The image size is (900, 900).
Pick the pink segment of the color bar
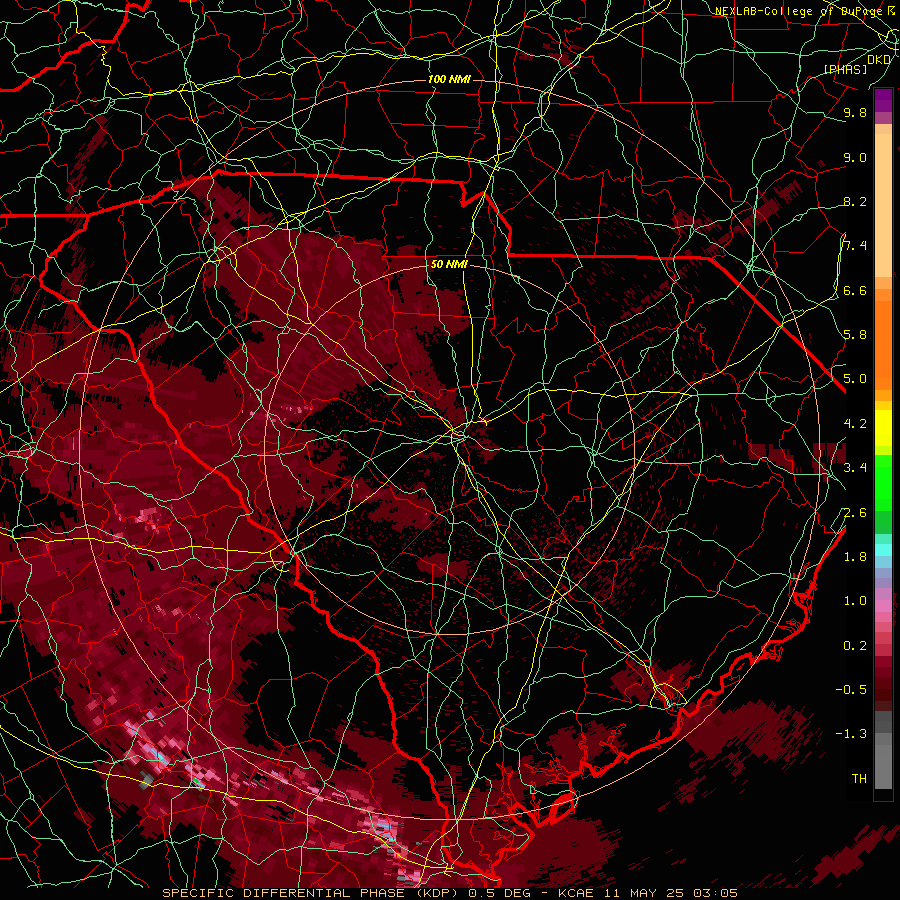coord(883,605)
